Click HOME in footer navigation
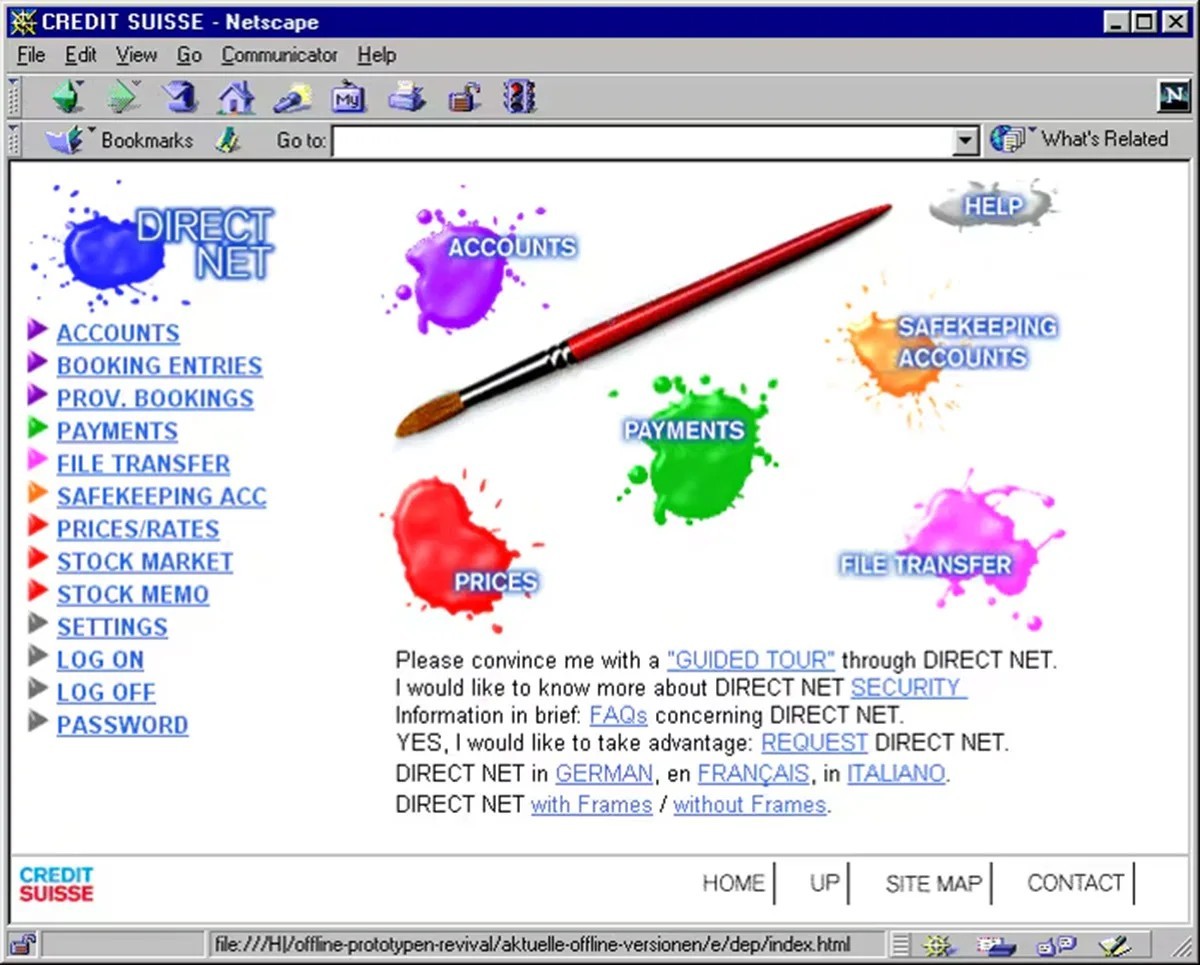 pos(733,884)
